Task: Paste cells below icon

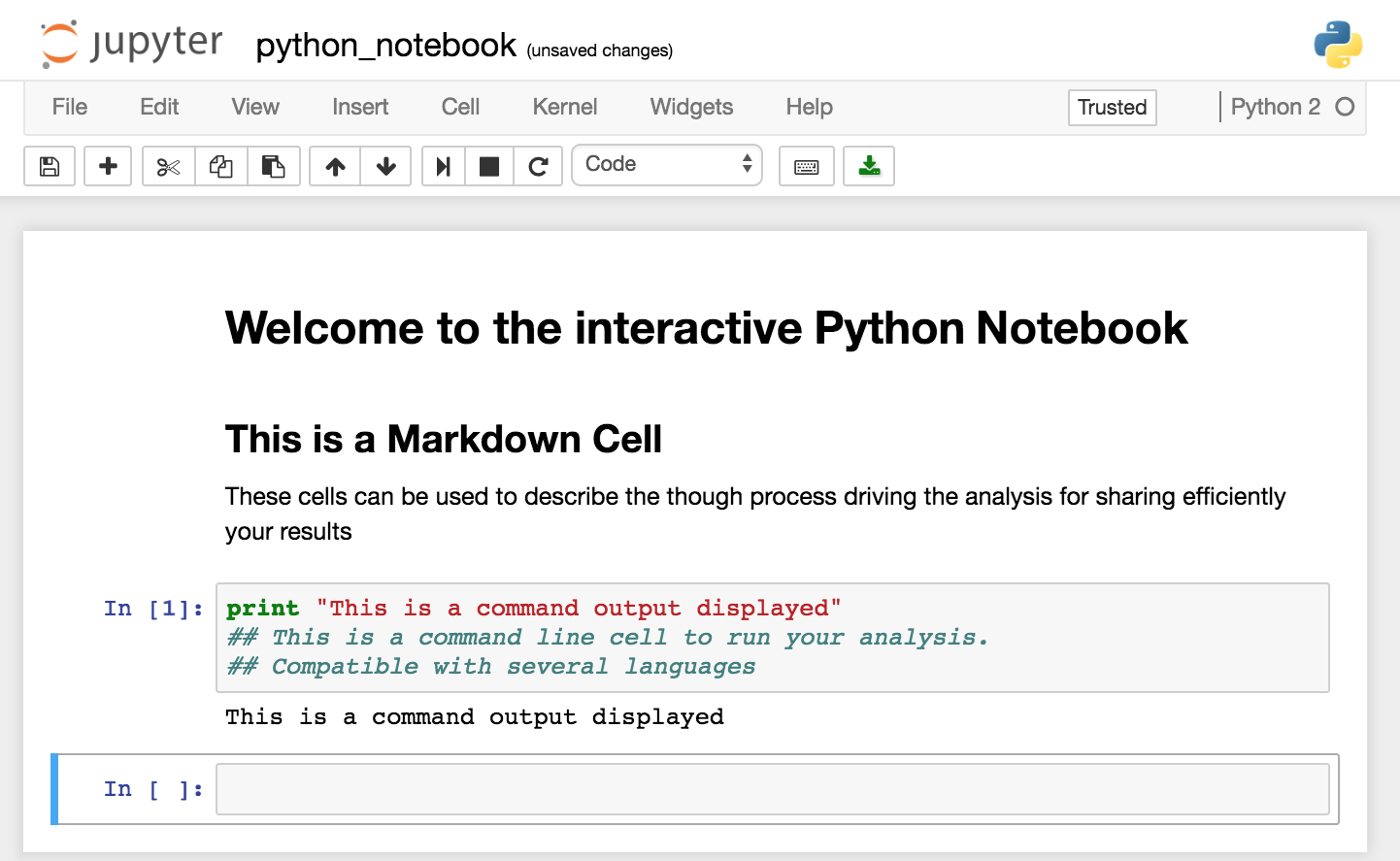Action: [274, 166]
